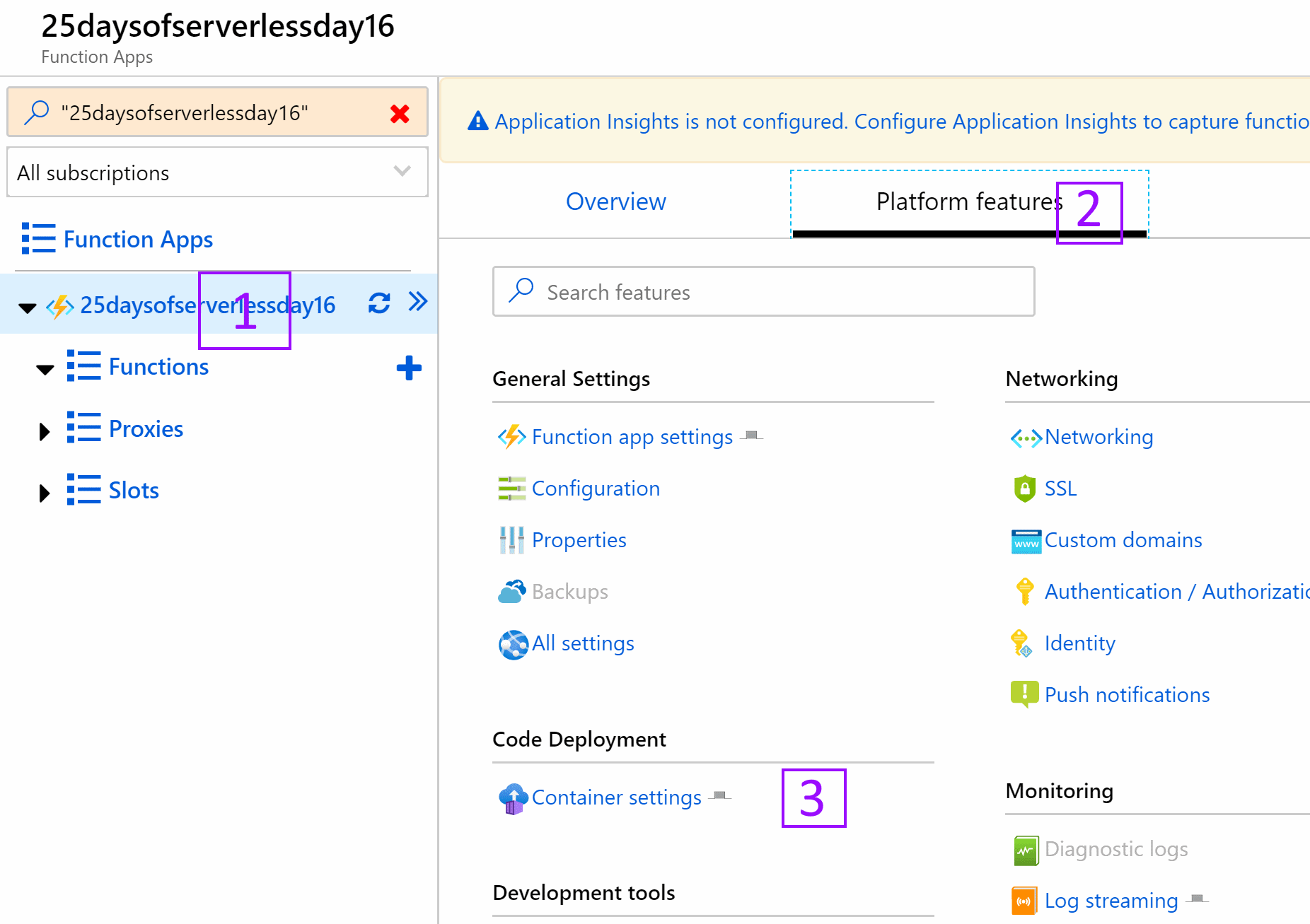This screenshot has height=924, width=1310.
Task: Expand the Slots tree node
Action: point(45,492)
